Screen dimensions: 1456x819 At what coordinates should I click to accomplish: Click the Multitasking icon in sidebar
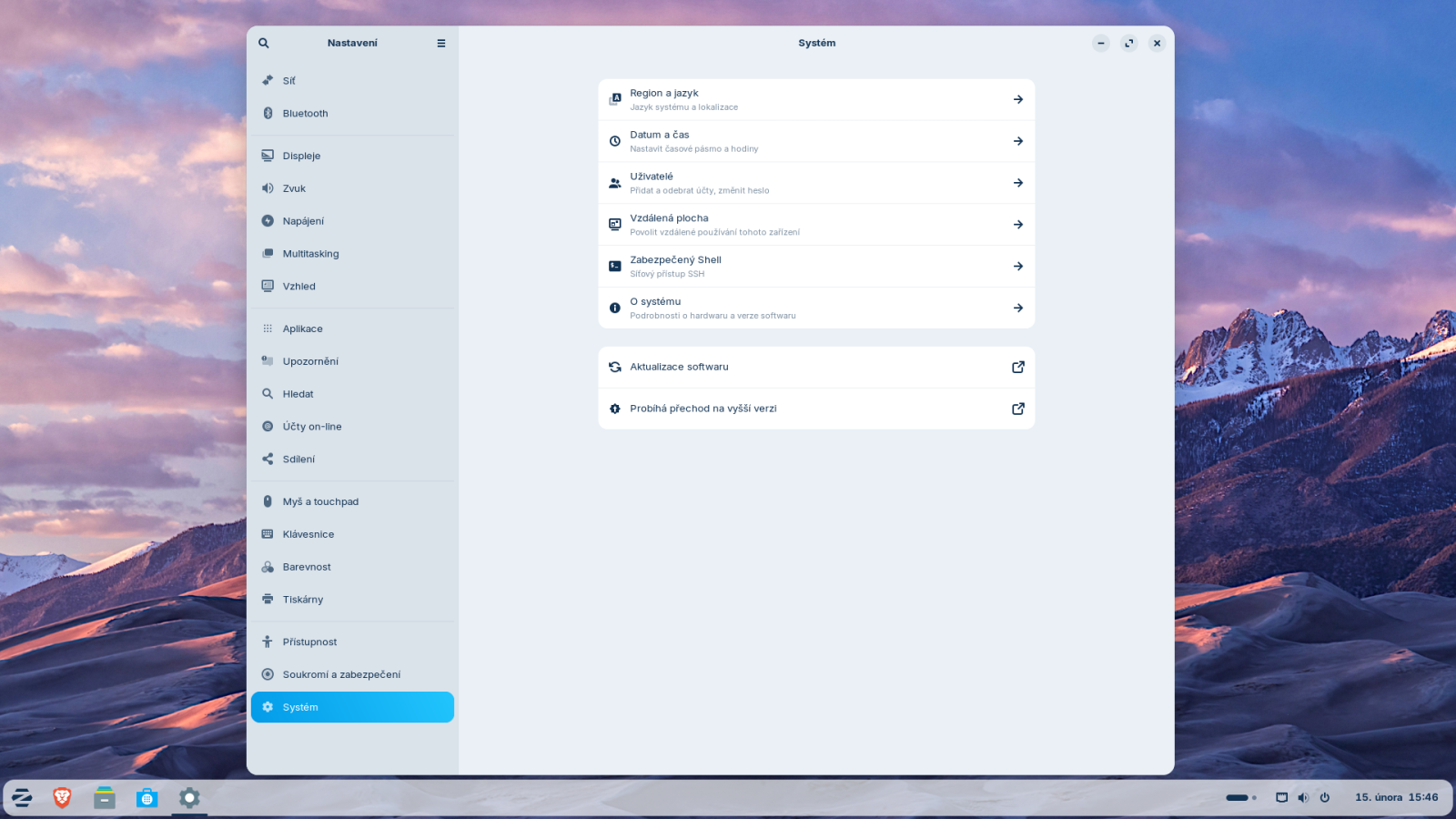point(268,253)
